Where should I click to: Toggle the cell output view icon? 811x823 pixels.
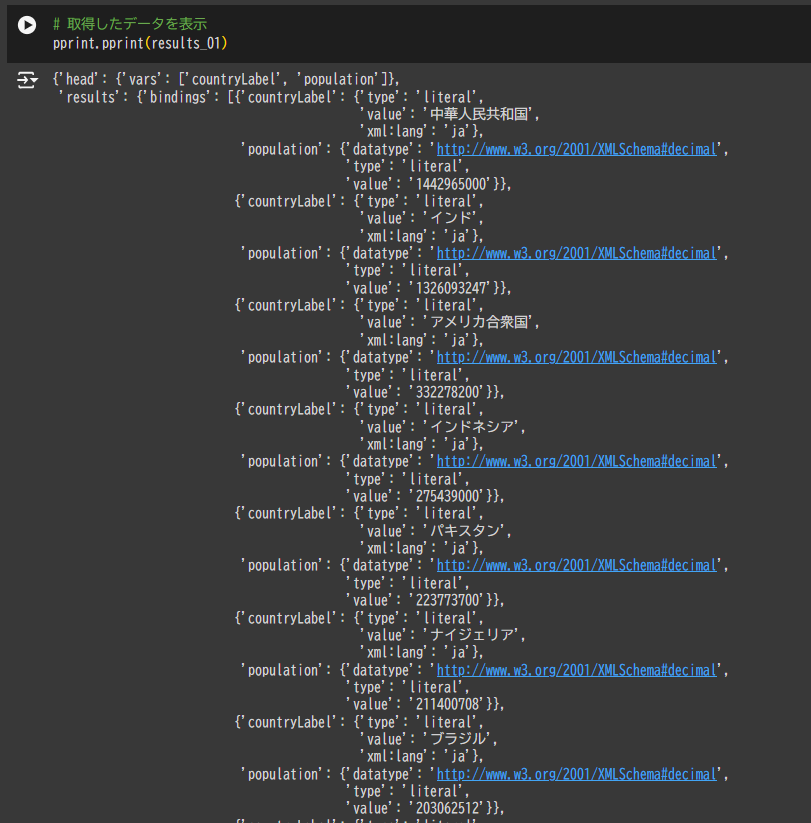coord(27,80)
